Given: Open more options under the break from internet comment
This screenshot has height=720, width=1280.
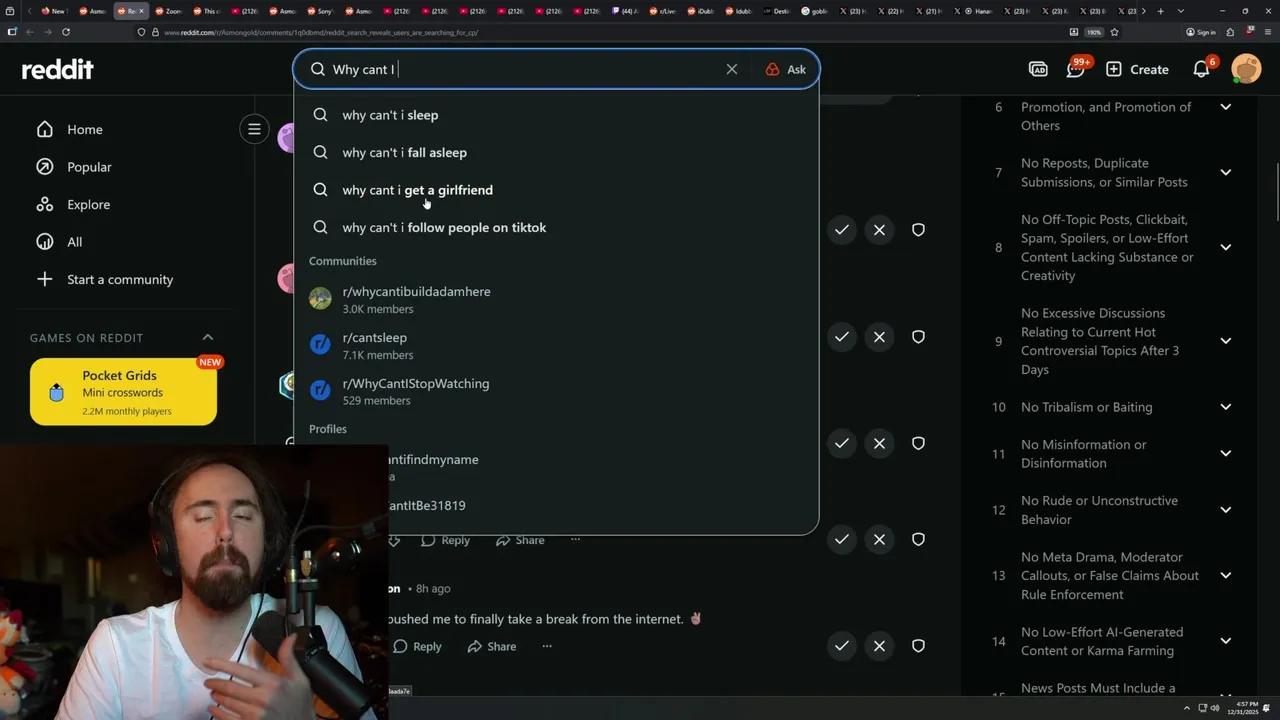Looking at the screenshot, I should (x=547, y=647).
